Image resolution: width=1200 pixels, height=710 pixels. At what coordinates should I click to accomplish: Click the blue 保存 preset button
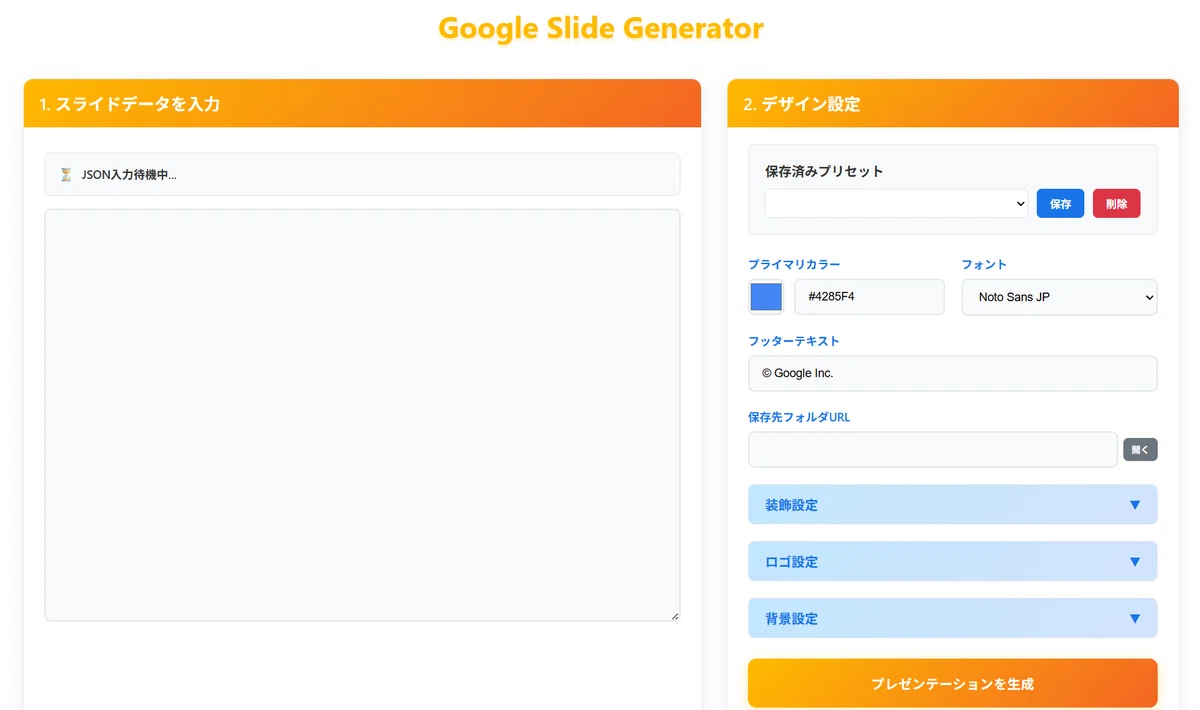click(x=1060, y=203)
